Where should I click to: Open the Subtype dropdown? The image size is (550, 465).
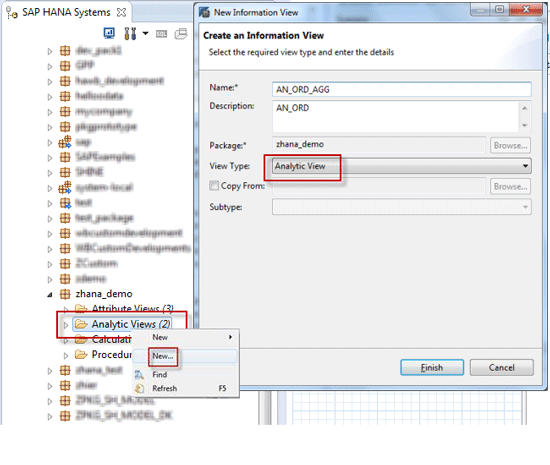[401, 207]
